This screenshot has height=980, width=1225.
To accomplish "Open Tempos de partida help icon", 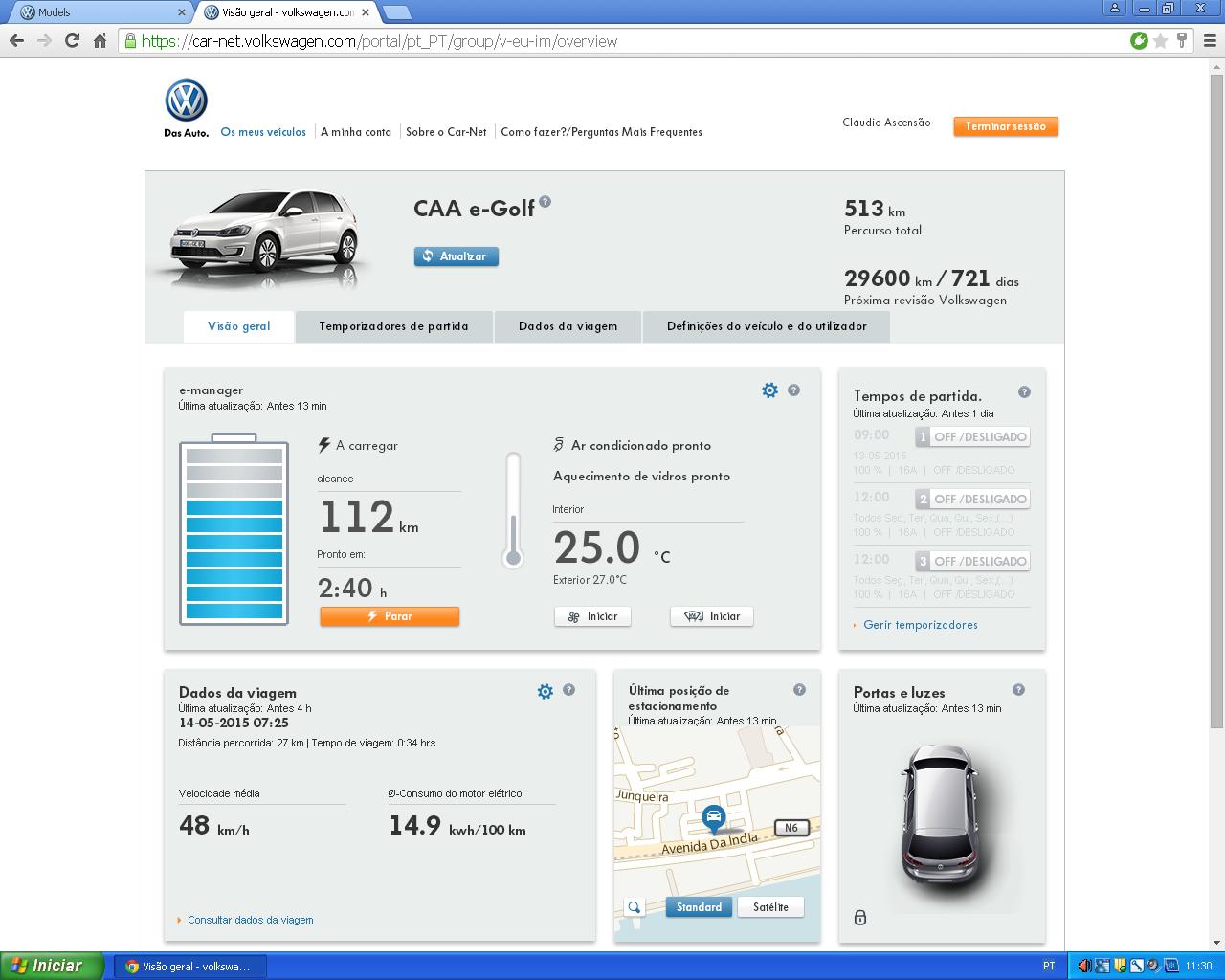I will click(x=1024, y=392).
